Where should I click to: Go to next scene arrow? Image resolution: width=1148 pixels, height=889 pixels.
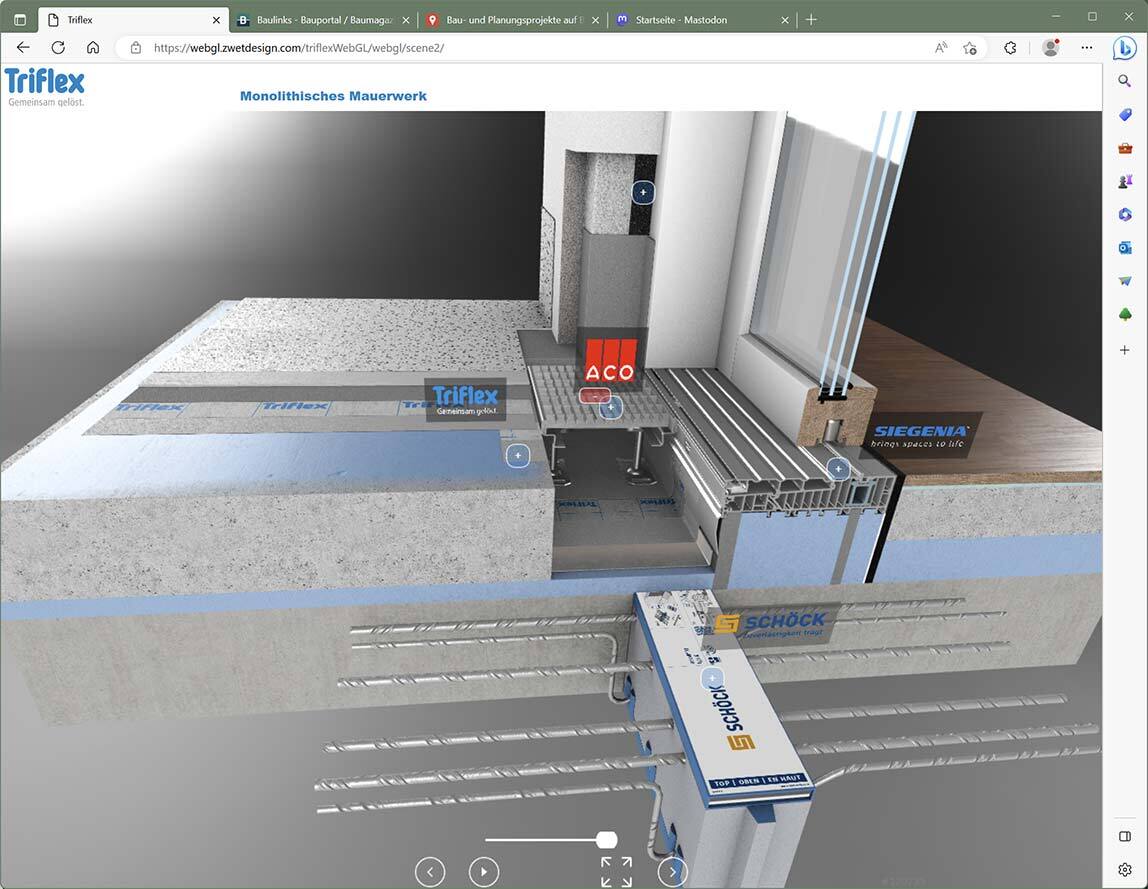click(x=672, y=871)
